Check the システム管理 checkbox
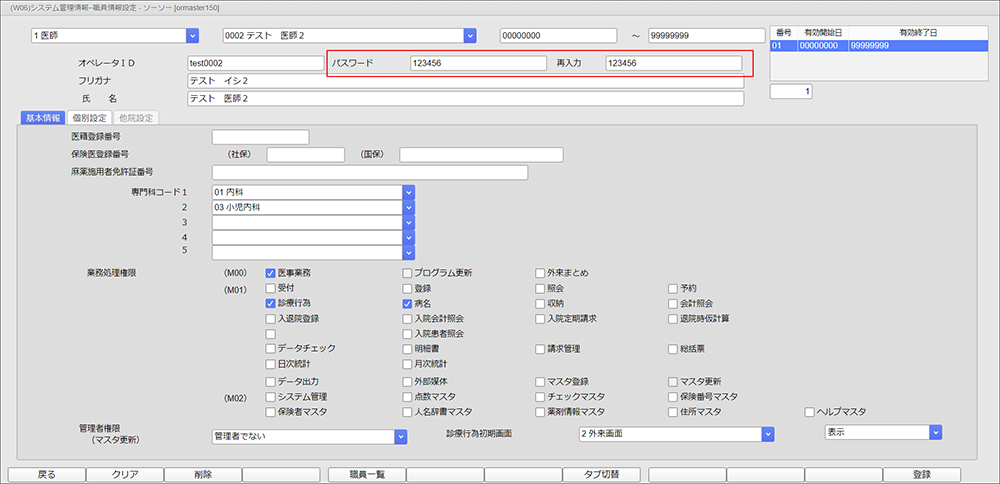This screenshot has height=484, width=1000. [270, 397]
